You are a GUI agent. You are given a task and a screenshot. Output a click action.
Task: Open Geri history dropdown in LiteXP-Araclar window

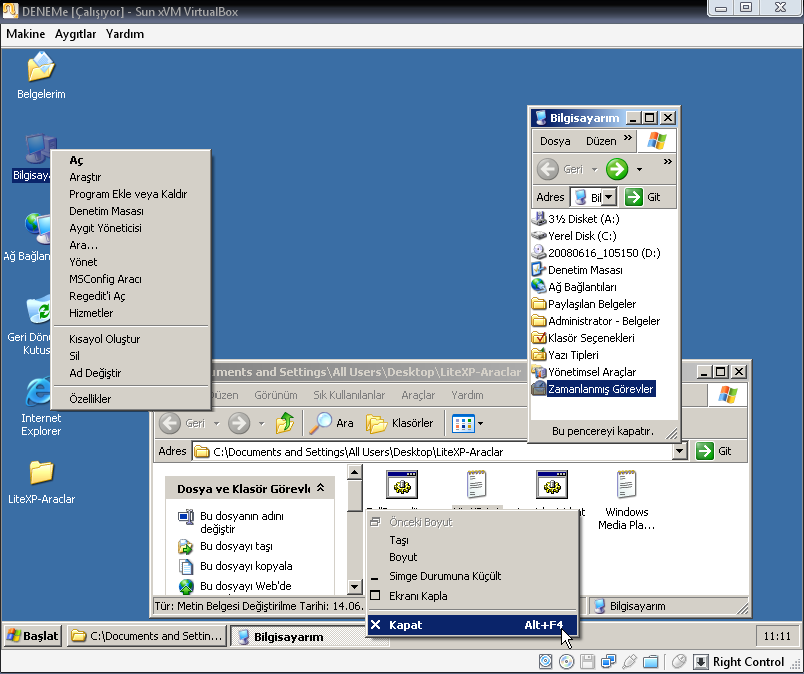point(216,424)
